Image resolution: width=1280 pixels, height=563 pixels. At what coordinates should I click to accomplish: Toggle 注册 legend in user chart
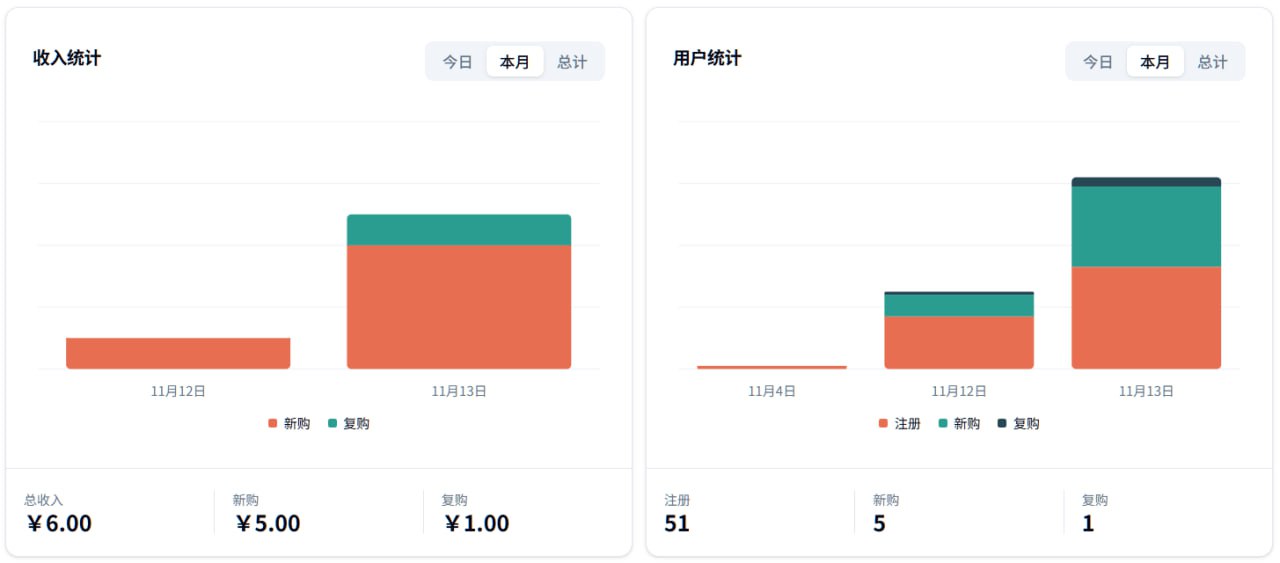(900, 424)
